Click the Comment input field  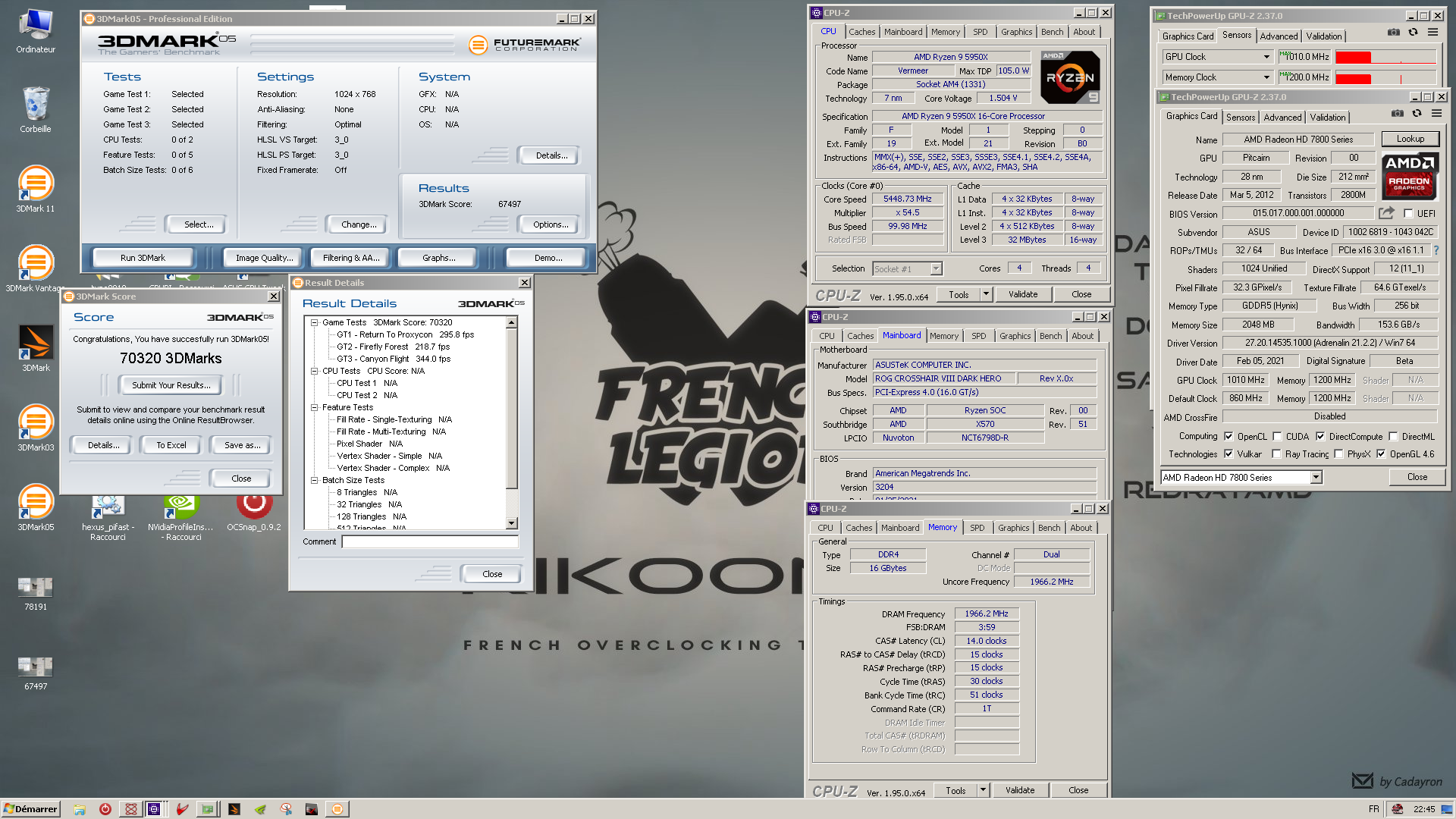pyautogui.click(x=430, y=541)
